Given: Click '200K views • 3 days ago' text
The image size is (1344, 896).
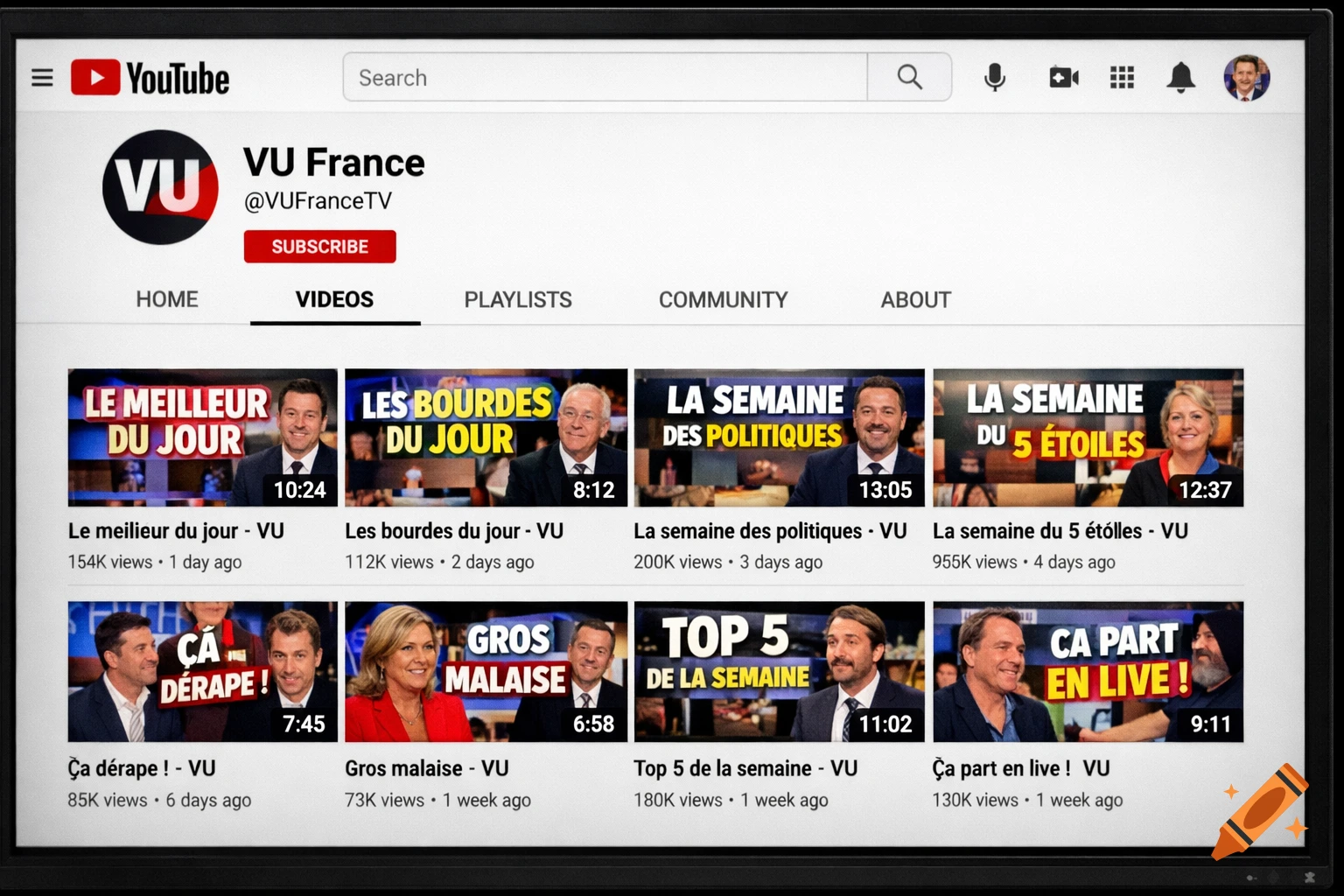Looking at the screenshot, I should tap(728, 563).
